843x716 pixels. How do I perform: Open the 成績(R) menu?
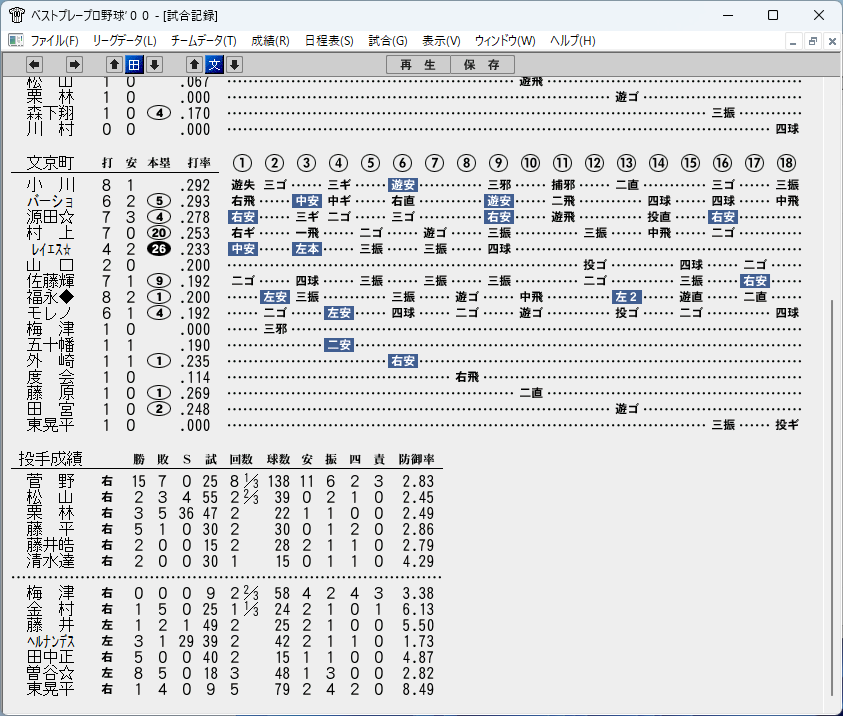(270, 41)
